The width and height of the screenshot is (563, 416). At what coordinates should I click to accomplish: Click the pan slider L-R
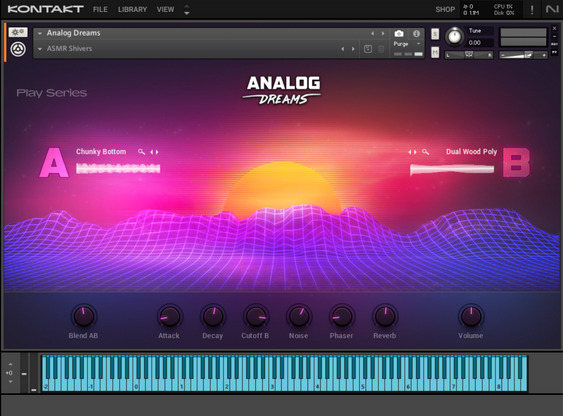(x=469, y=55)
